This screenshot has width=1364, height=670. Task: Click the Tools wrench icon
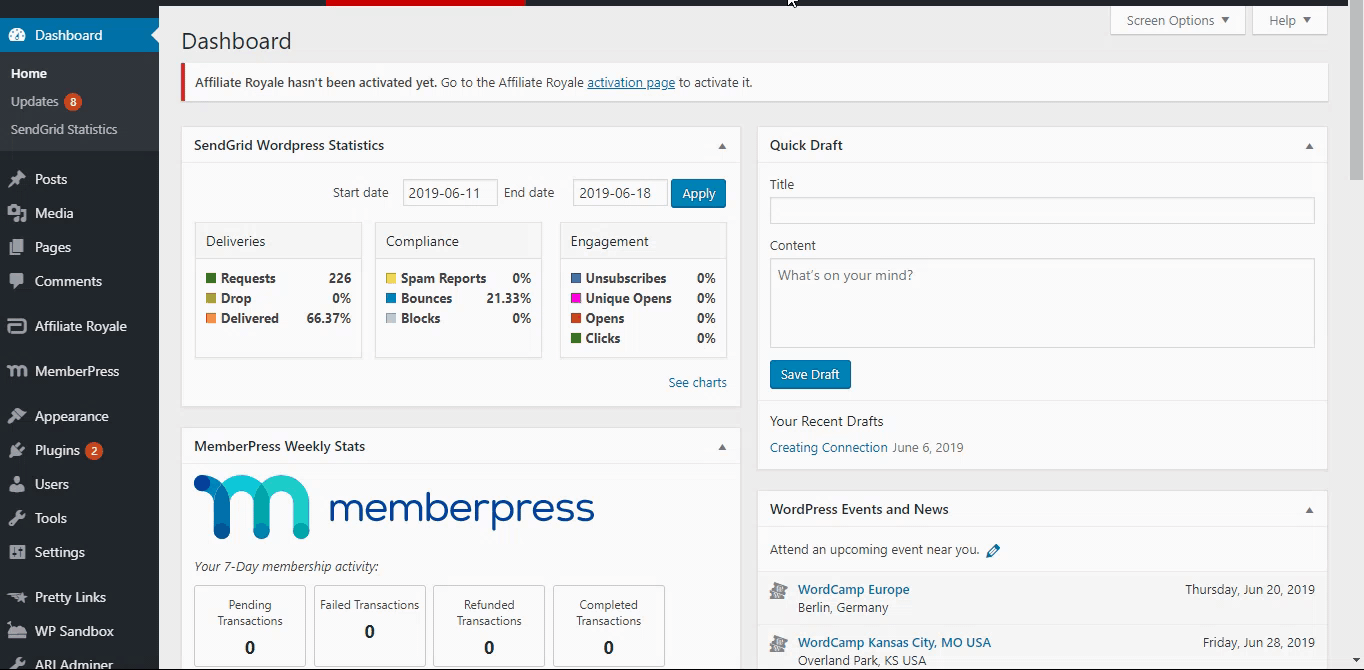pos(17,518)
